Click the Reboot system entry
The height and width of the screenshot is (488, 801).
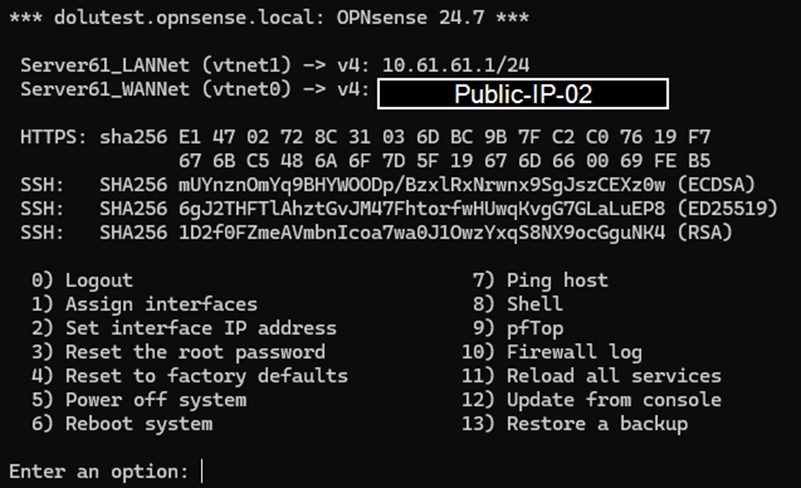pyautogui.click(x=122, y=425)
